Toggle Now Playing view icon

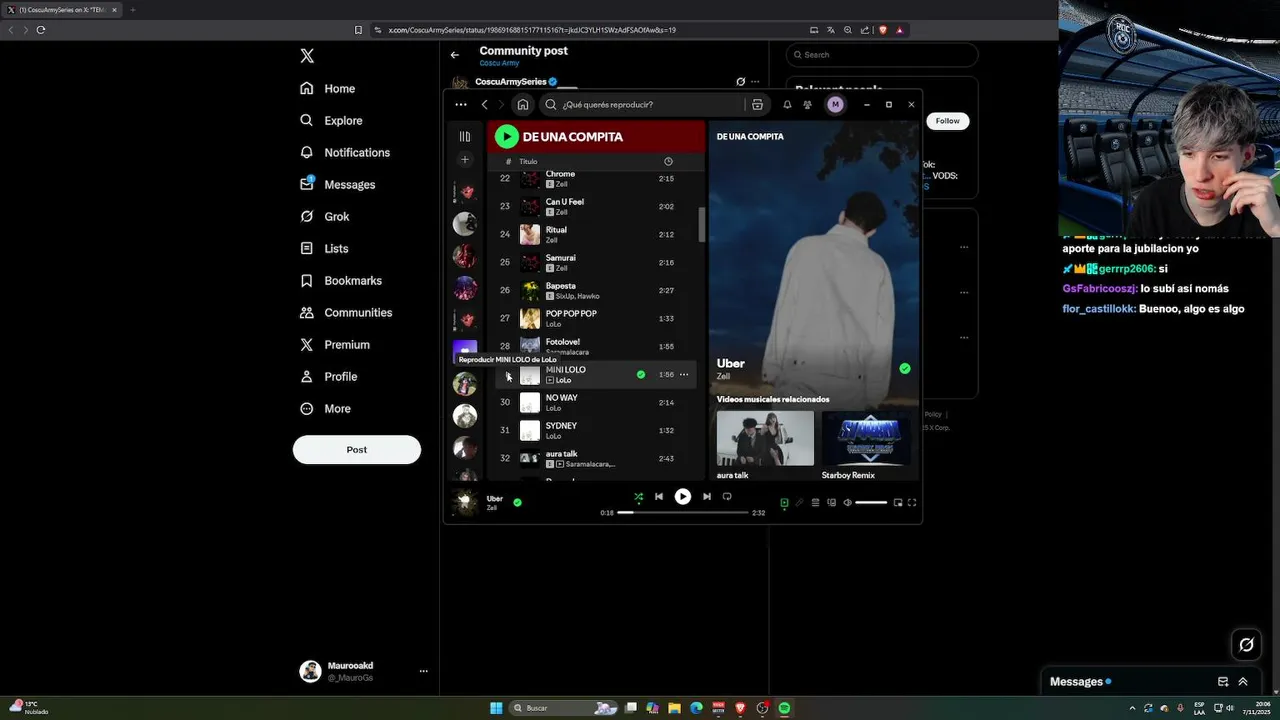coord(784,503)
